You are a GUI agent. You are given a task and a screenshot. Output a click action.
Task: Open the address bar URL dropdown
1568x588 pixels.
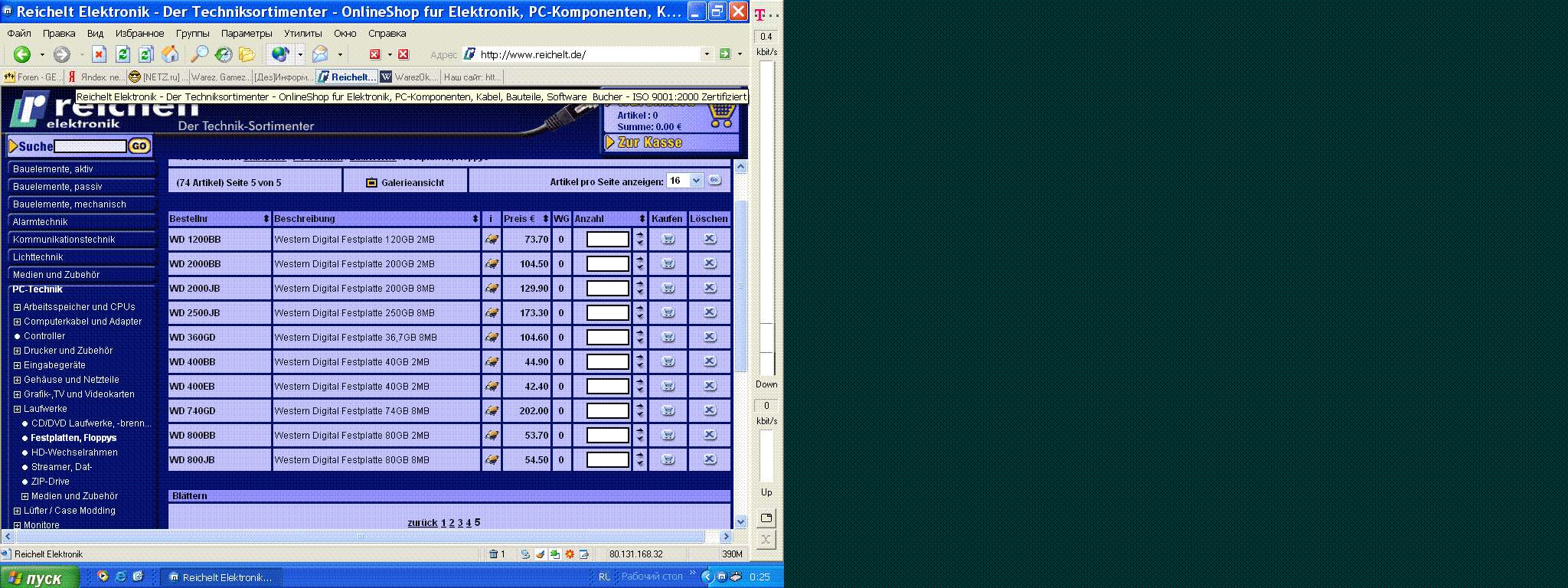(x=707, y=54)
